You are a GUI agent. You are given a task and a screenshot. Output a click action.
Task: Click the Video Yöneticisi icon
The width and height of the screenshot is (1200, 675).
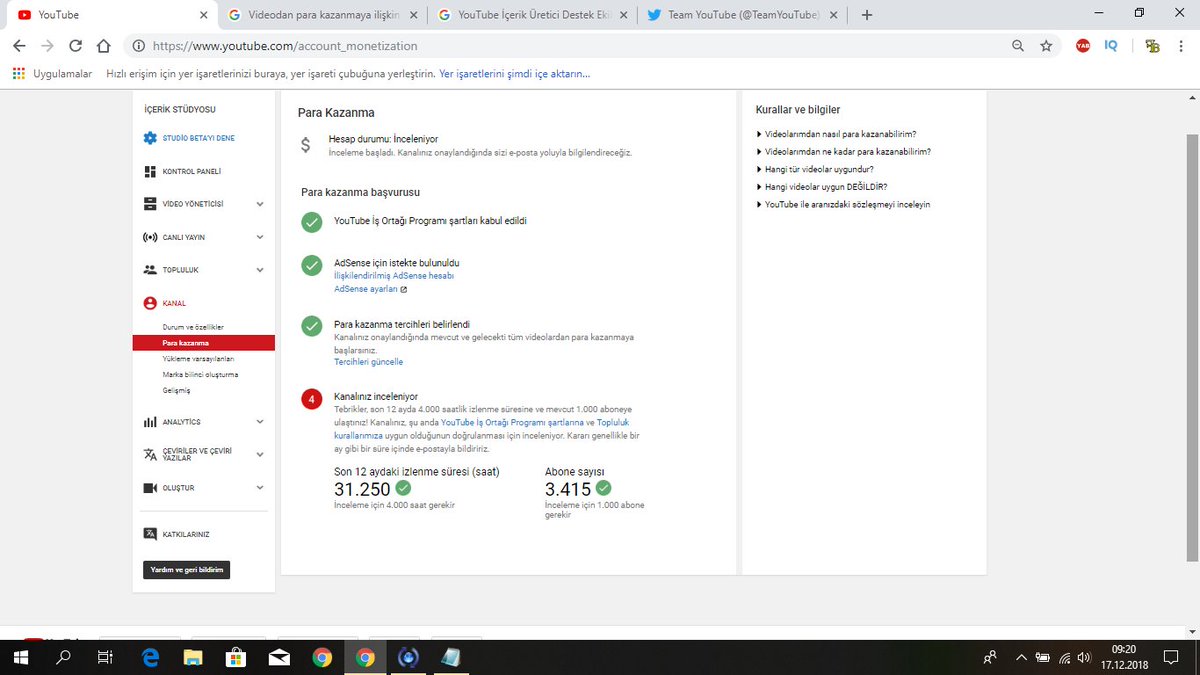[x=150, y=204]
